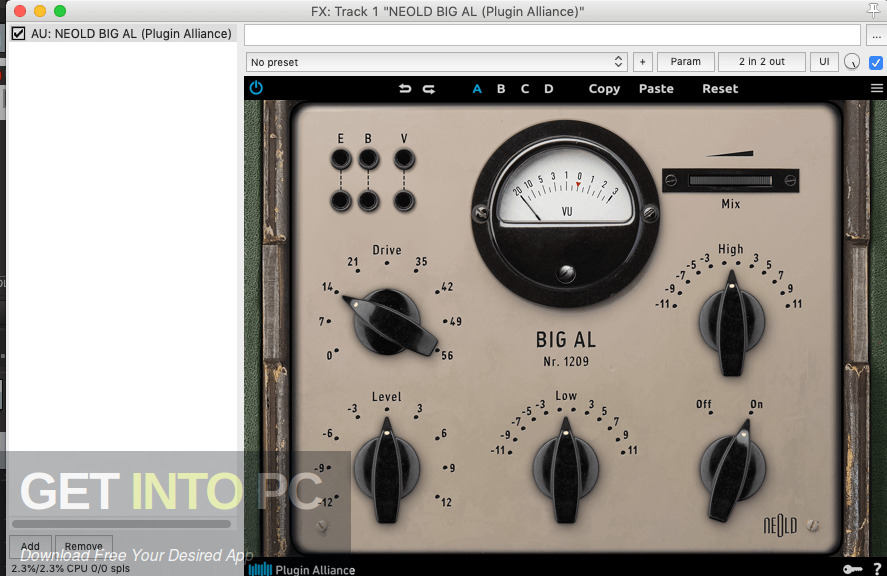Click the 12 mark on Level scale
The width and height of the screenshot is (887, 576).
pos(446,502)
